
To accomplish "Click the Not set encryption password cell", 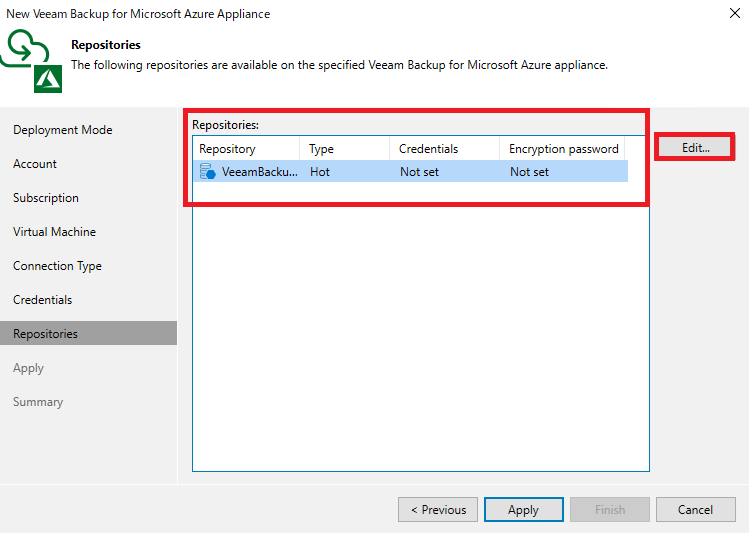I will click(529, 172).
